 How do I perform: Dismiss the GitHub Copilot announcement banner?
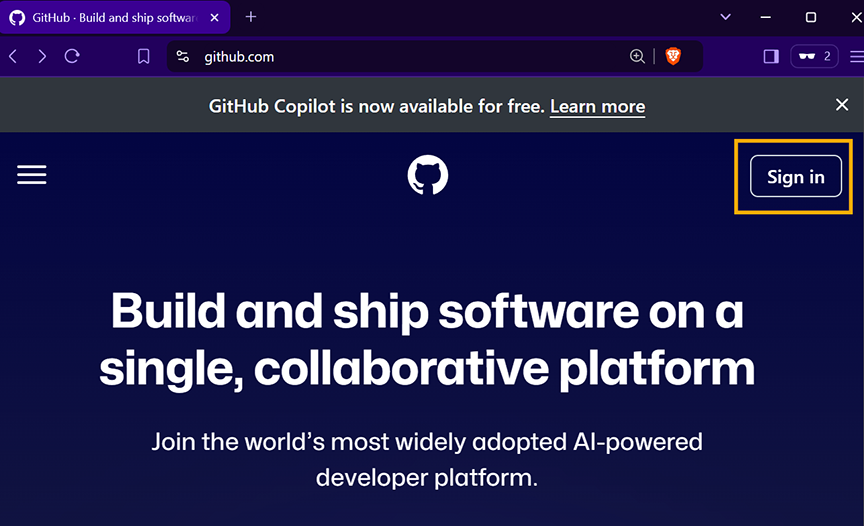click(x=841, y=105)
